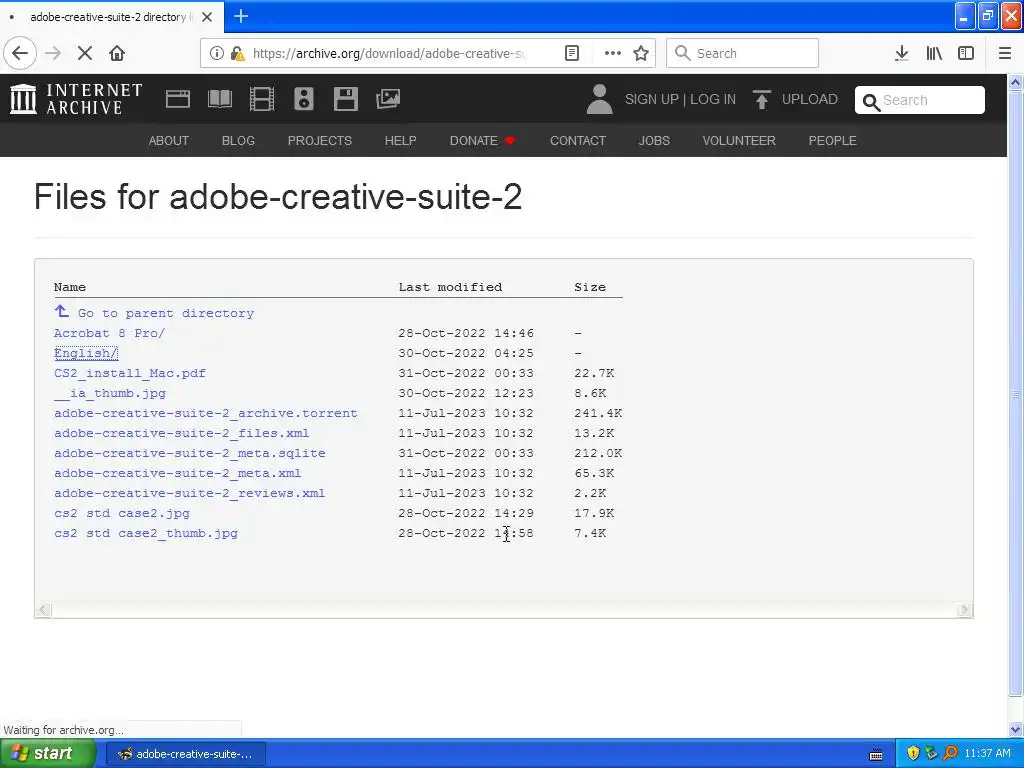Open cs2 std case2_thumb.jpg file
1024x768 pixels.
point(146,533)
